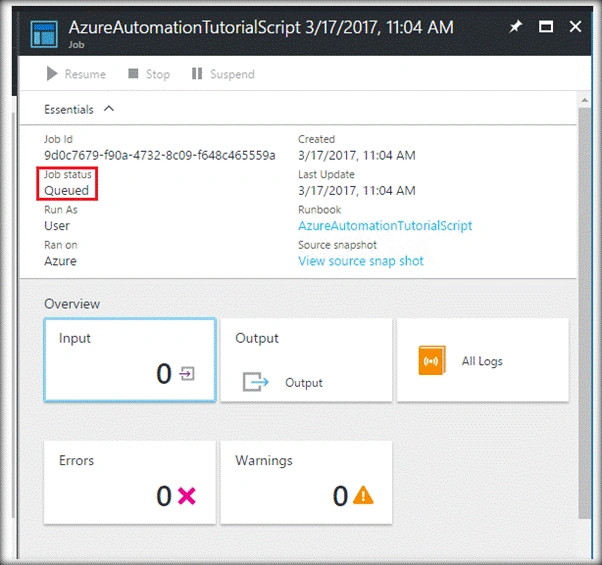Click the pink X errors icon

click(x=187, y=496)
